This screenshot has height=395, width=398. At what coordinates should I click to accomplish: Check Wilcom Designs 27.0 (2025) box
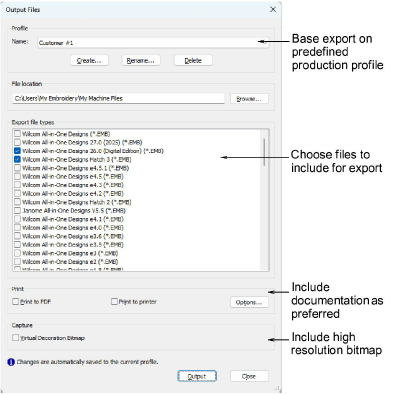point(17,142)
